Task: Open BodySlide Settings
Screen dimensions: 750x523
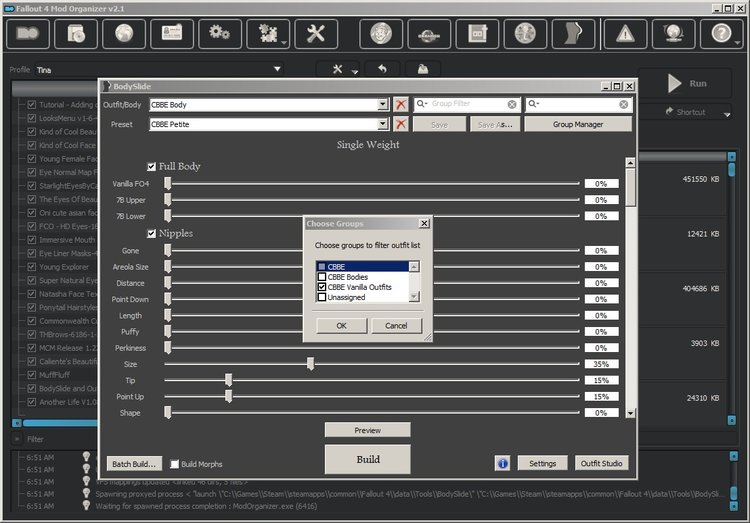Action: (542, 463)
